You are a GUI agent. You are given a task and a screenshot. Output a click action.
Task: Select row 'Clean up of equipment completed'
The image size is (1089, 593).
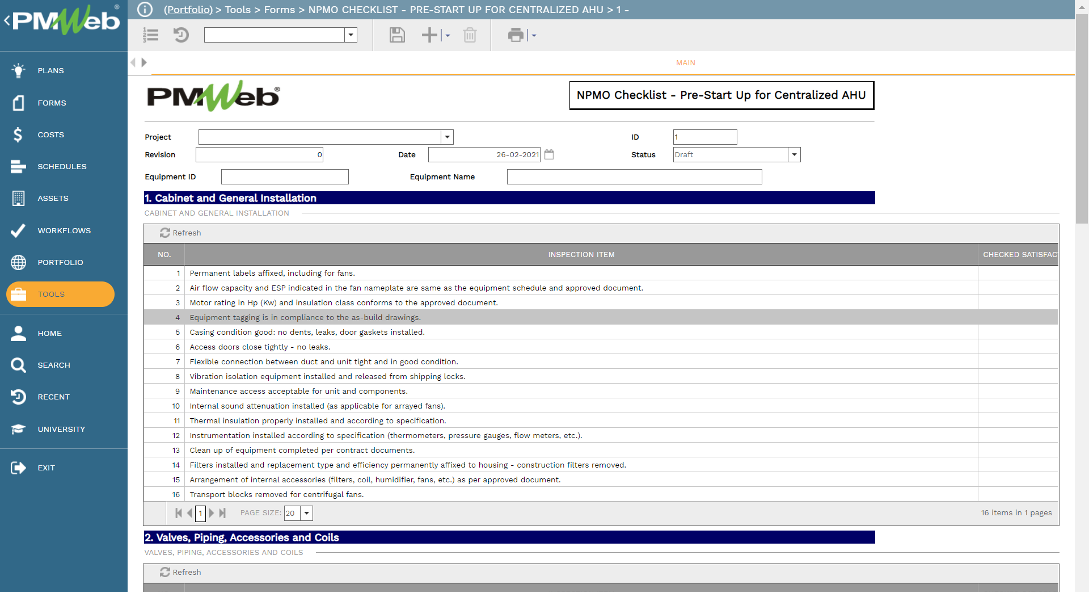point(601,451)
